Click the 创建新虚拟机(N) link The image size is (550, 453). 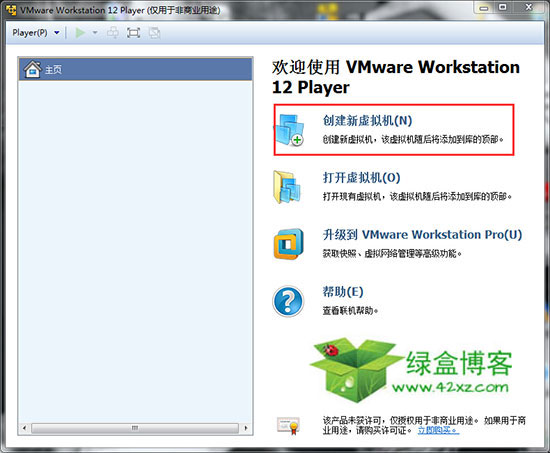pyautogui.click(x=367, y=120)
